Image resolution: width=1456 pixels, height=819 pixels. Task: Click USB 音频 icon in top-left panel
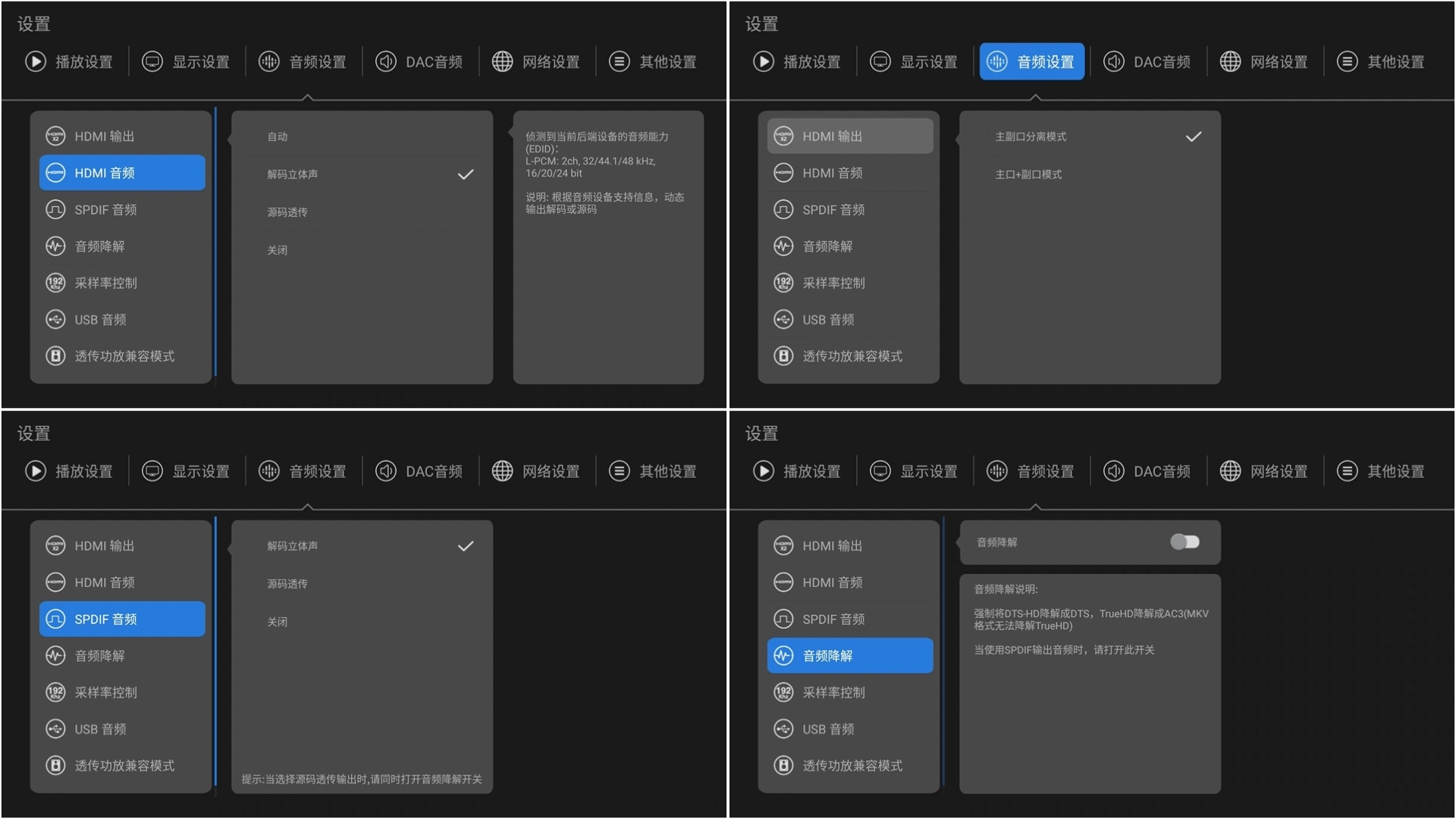click(x=55, y=319)
